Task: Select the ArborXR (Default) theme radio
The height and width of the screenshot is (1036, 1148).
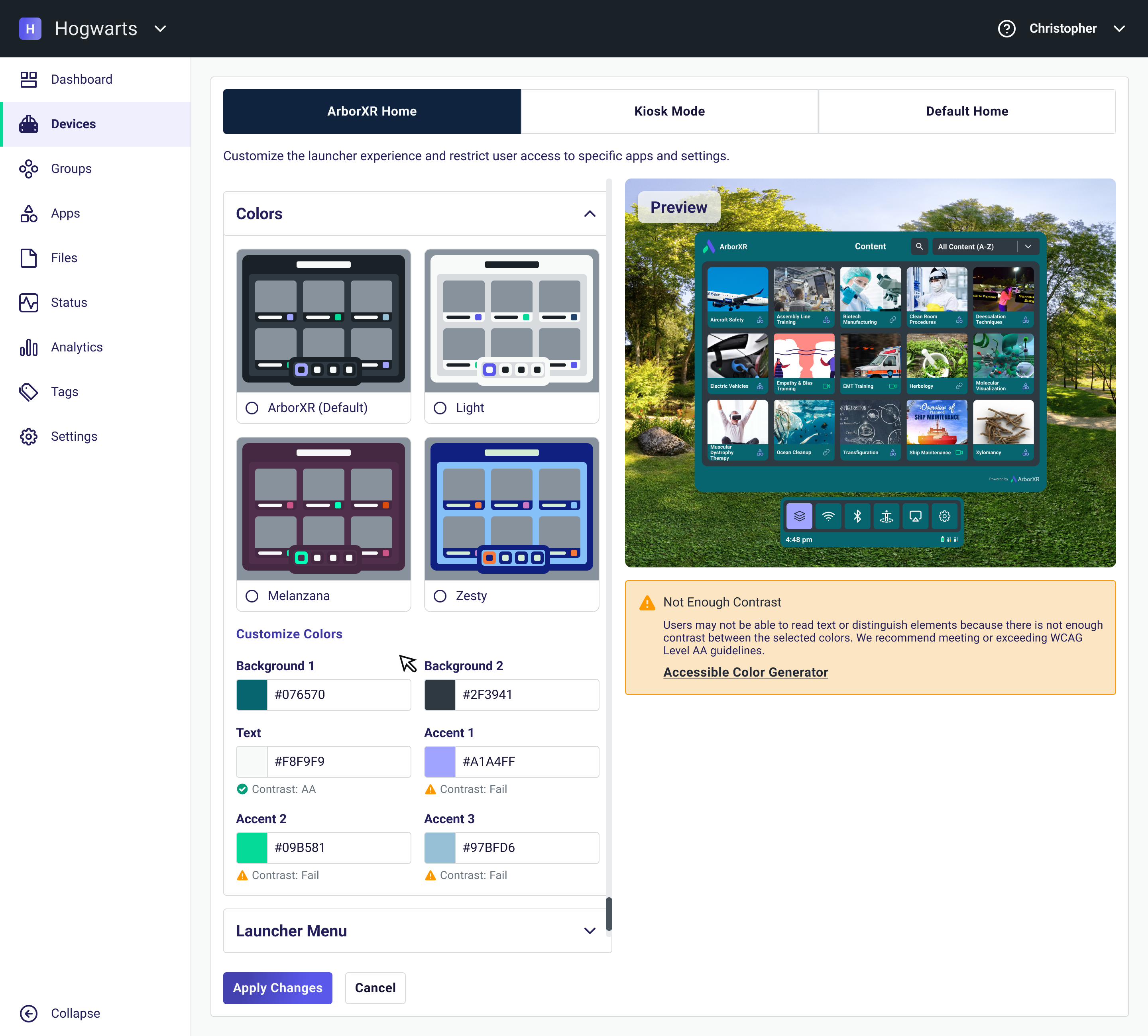Action: [252, 408]
